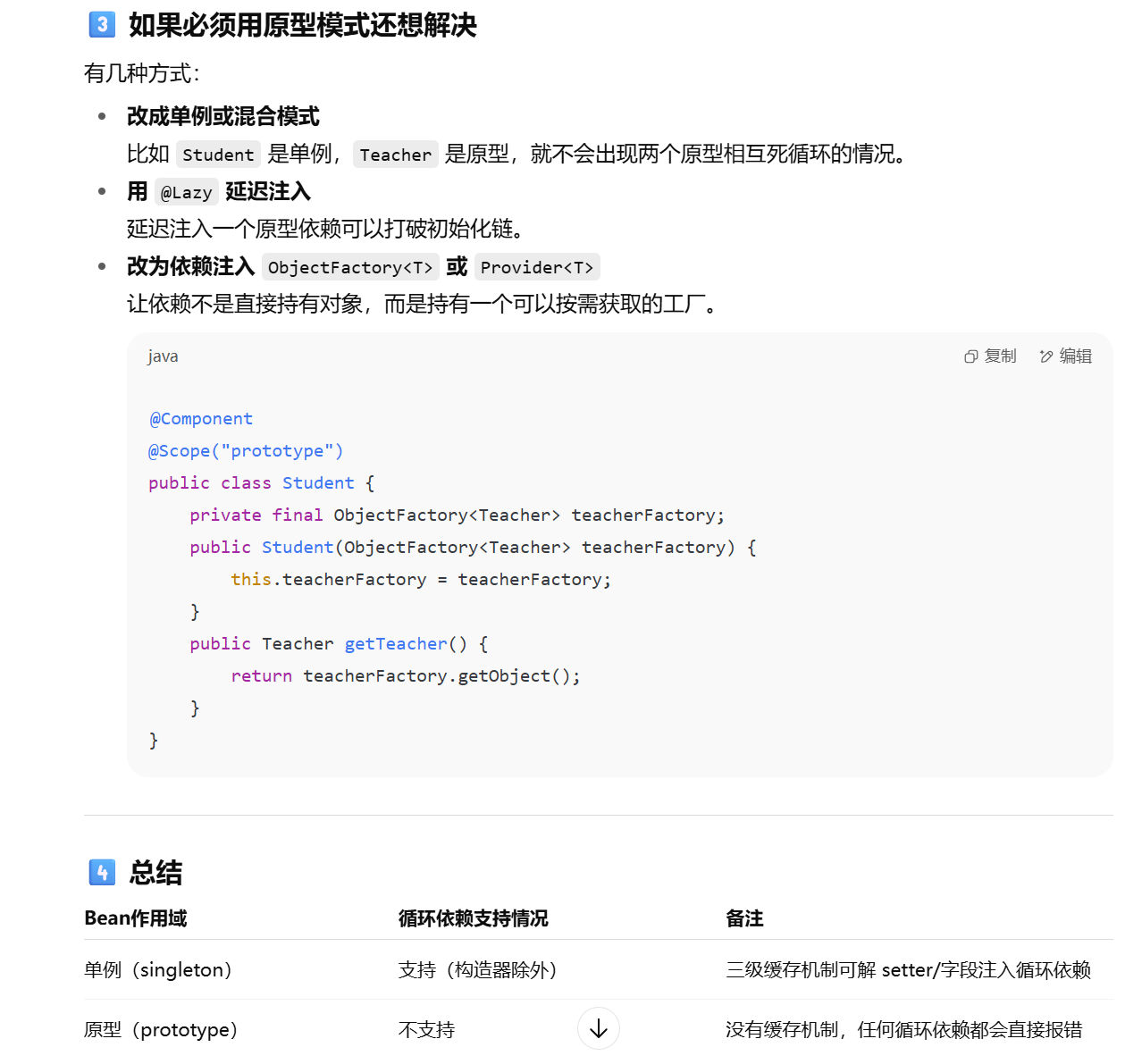The width and height of the screenshot is (1125, 1064).
Task: Click the @Lazy inline code chip
Action: [186, 192]
